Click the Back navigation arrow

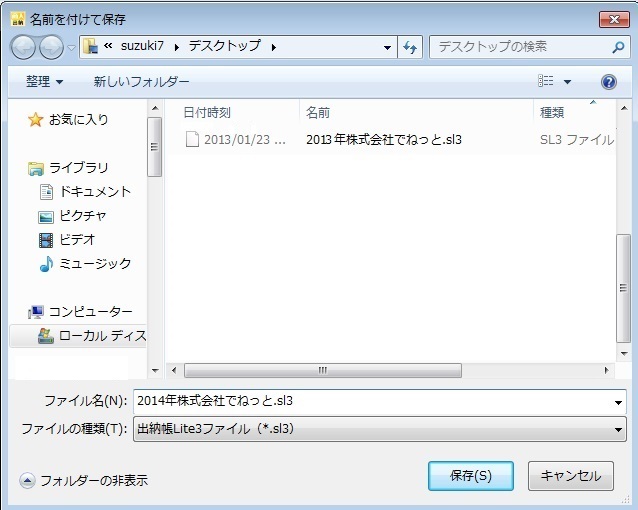pos(23,47)
